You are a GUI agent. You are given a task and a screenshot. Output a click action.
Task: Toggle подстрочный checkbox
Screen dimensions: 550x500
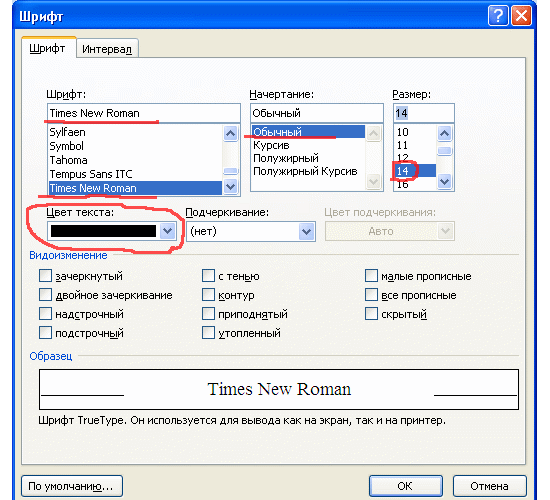(x=45, y=333)
